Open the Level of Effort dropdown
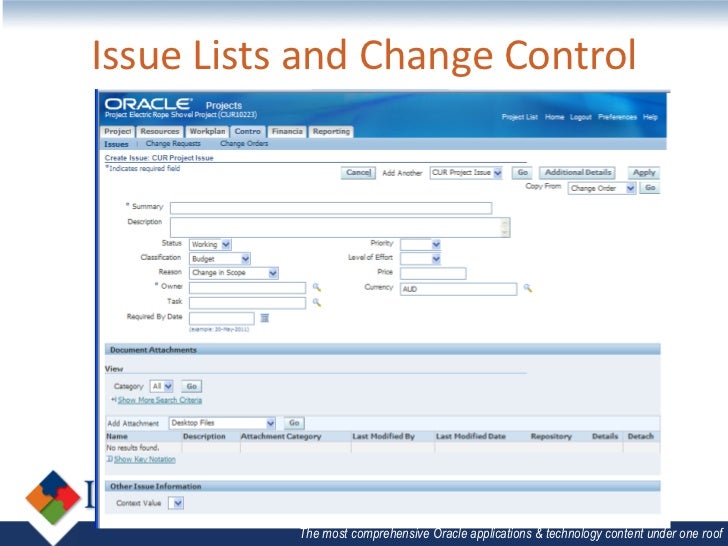728x546 pixels. click(x=420, y=259)
